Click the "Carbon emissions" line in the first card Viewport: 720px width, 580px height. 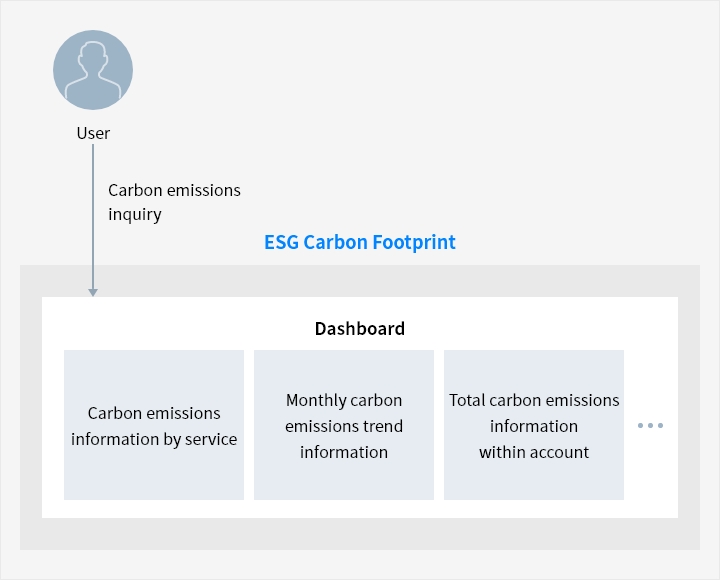click(154, 413)
